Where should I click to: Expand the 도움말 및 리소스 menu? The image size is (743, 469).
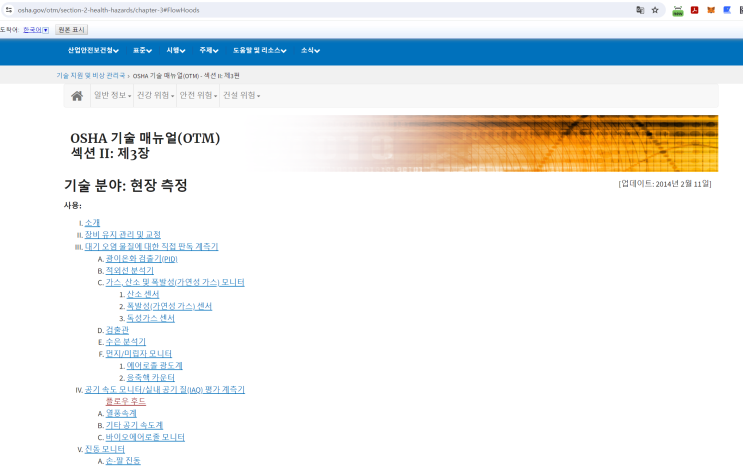coord(259,50)
